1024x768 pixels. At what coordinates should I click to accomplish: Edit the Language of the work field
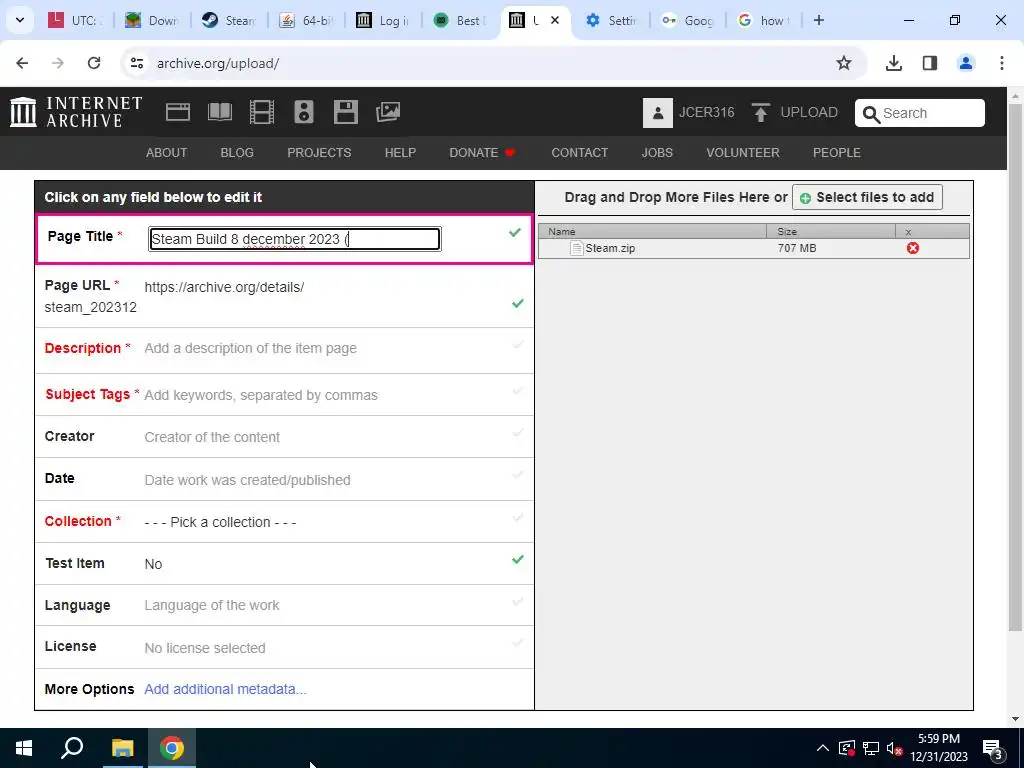(285, 605)
